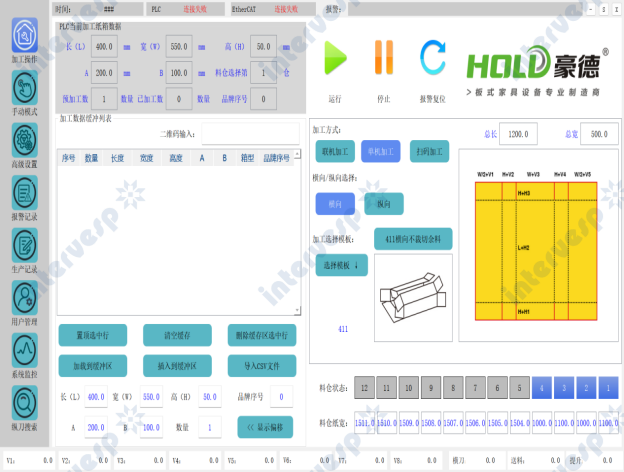Open the 选择模板 template dropdown
624x472 pixels.
342,265
